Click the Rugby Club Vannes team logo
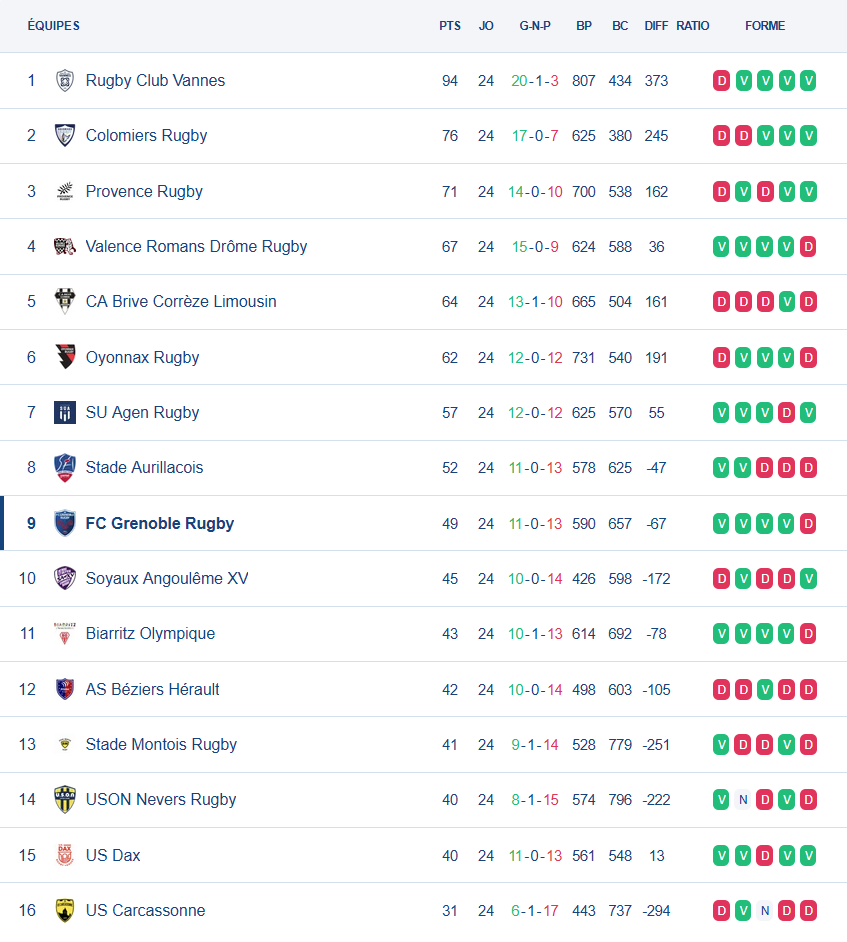 [65, 81]
